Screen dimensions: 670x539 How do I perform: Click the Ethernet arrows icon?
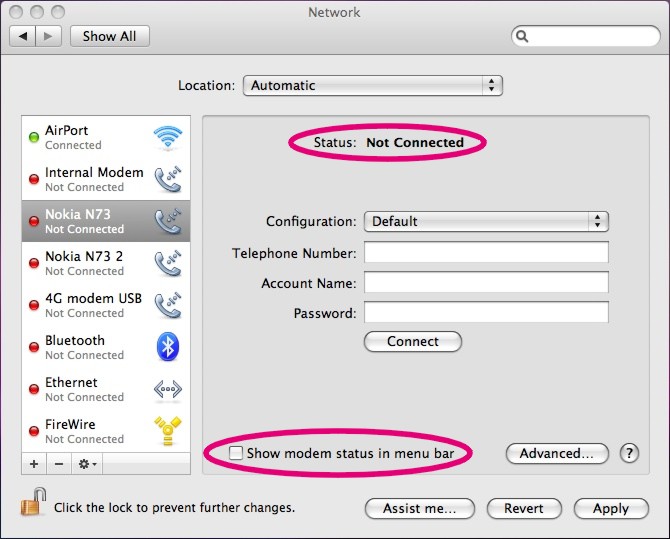point(168,389)
